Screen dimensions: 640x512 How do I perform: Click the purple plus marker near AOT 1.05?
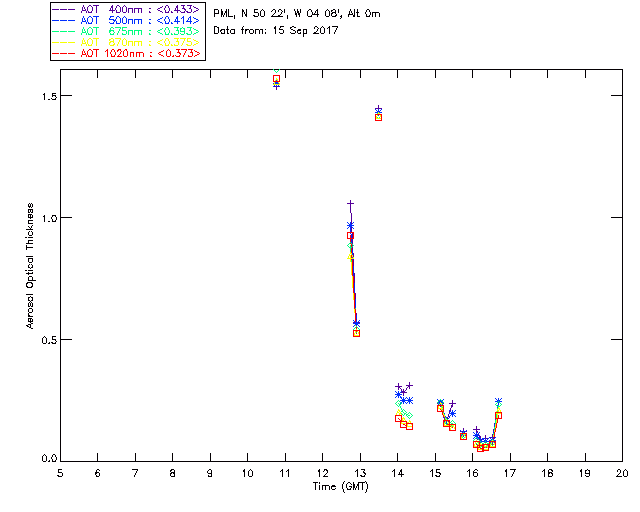(x=350, y=203)
